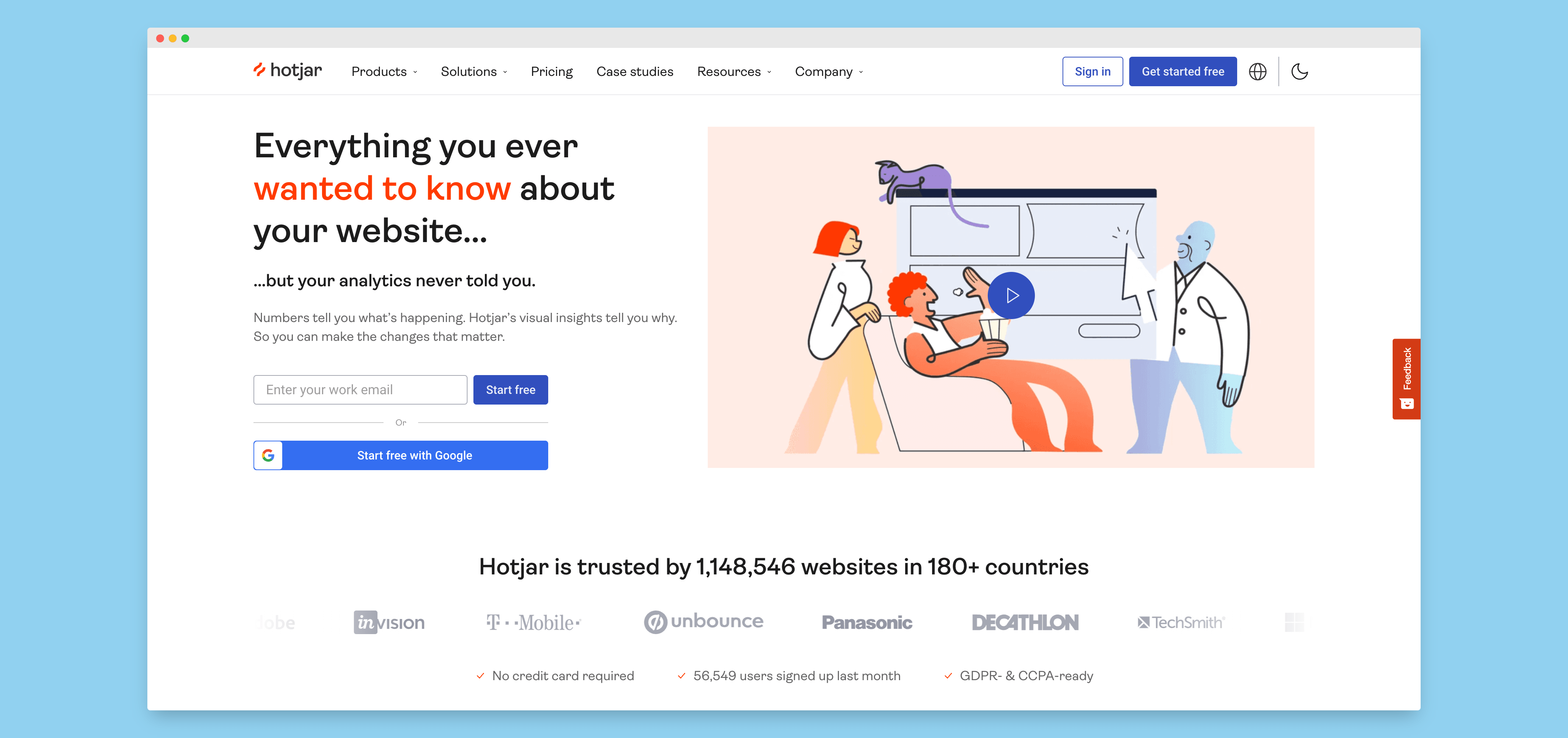Click Get started free button

pos(1183,71)
